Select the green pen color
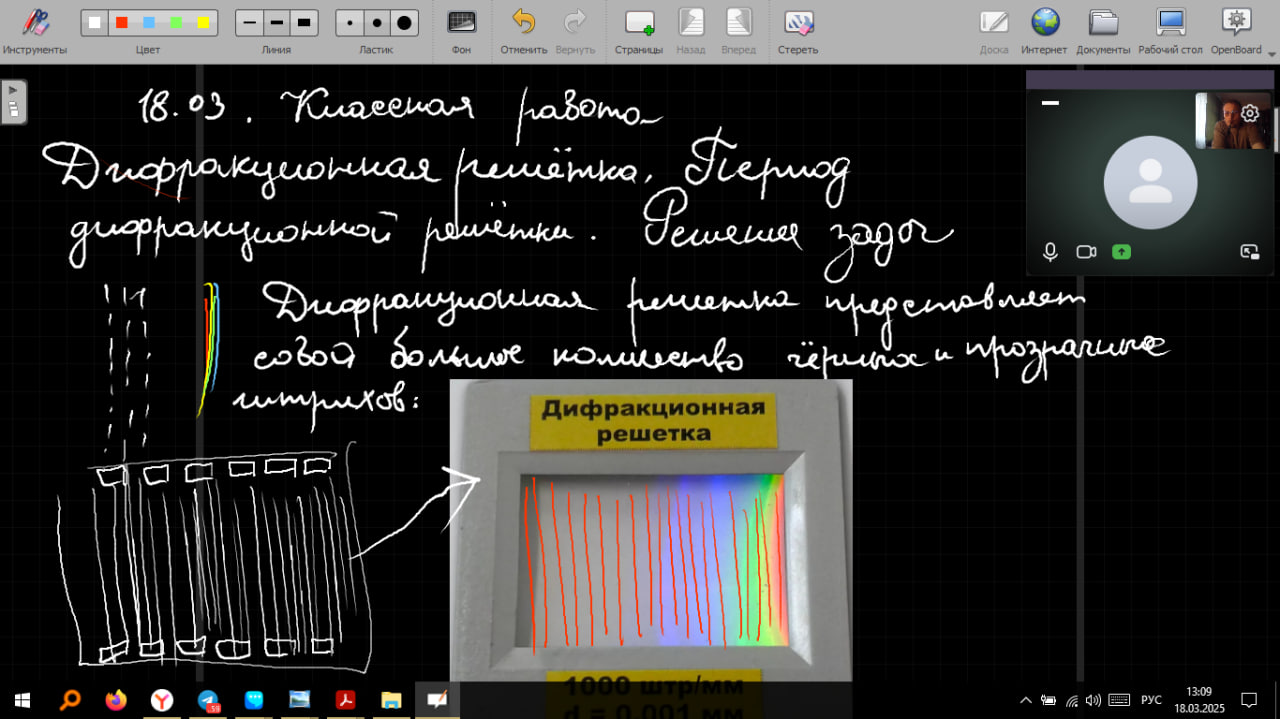 tap(176, 22)
